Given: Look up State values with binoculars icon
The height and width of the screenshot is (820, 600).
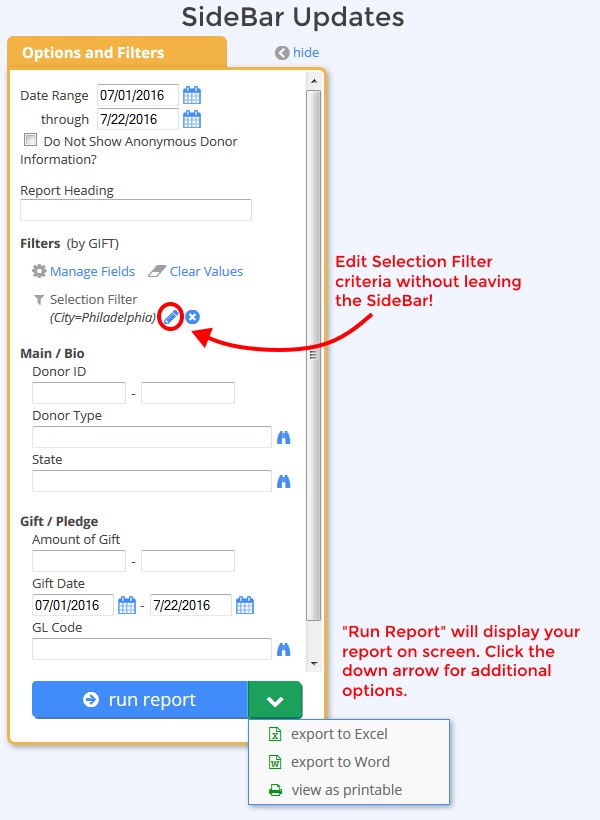Looking at the screenshot, I should tap(284, 481).
